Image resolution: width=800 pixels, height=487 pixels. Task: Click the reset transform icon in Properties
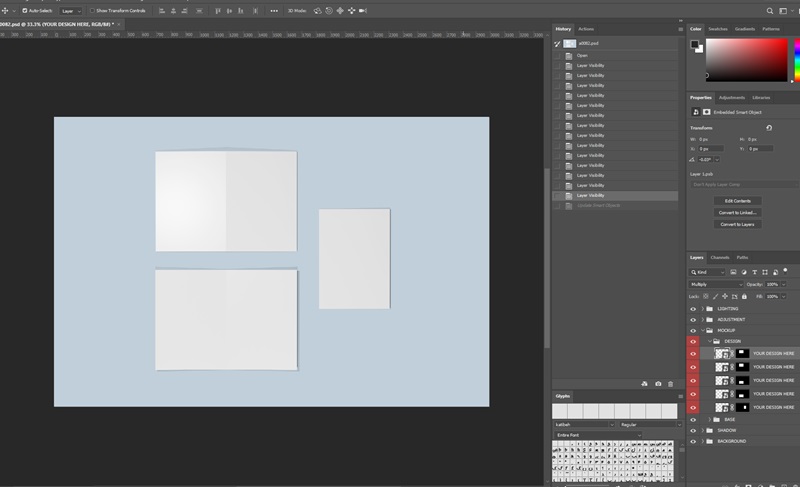769,128
